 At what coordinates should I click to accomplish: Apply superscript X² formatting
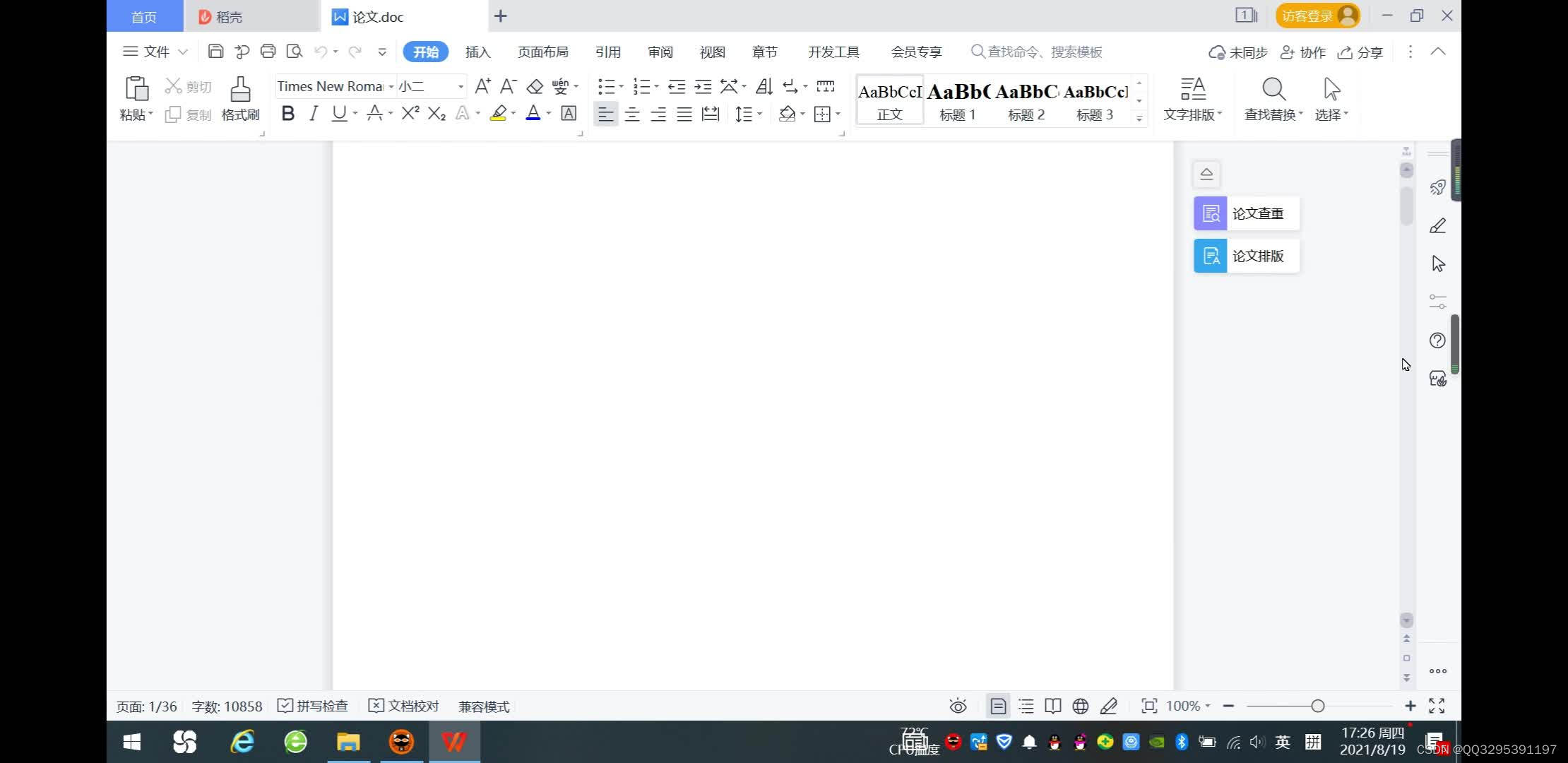point(410,113)
